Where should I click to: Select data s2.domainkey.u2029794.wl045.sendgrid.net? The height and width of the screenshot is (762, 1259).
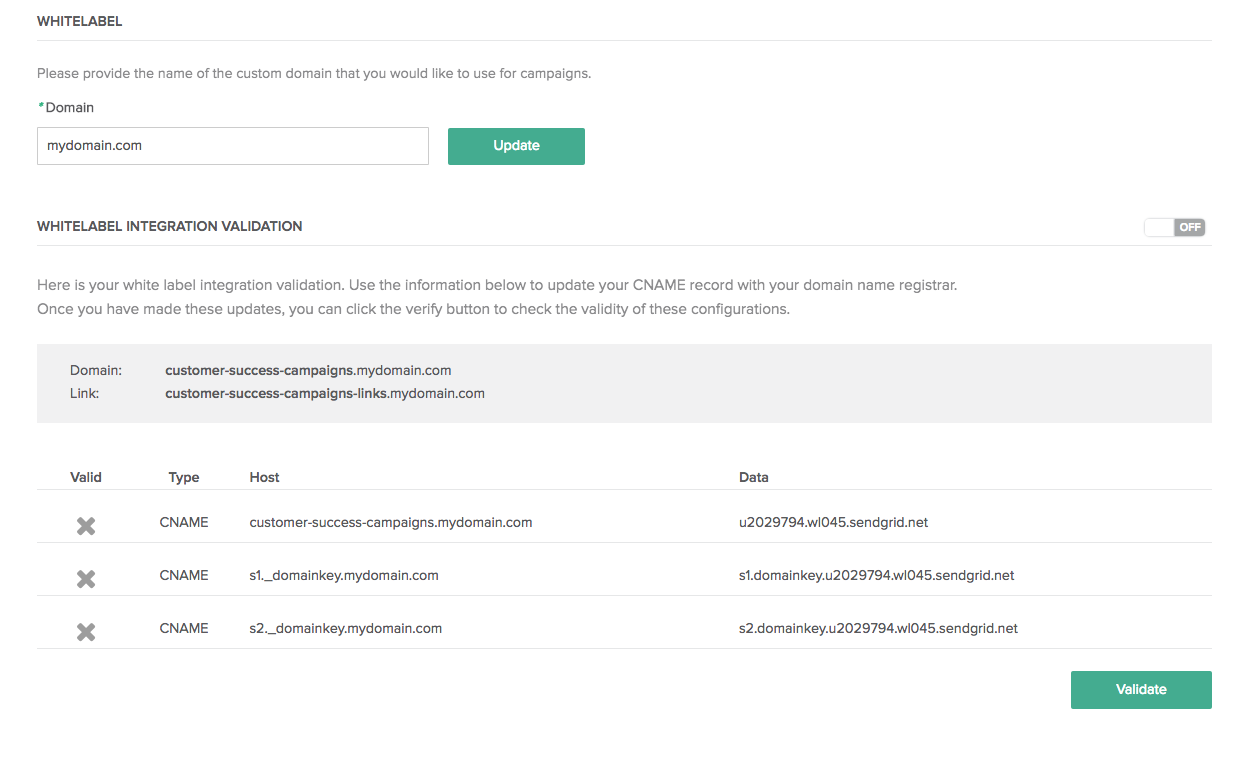(x=879, y=628)
